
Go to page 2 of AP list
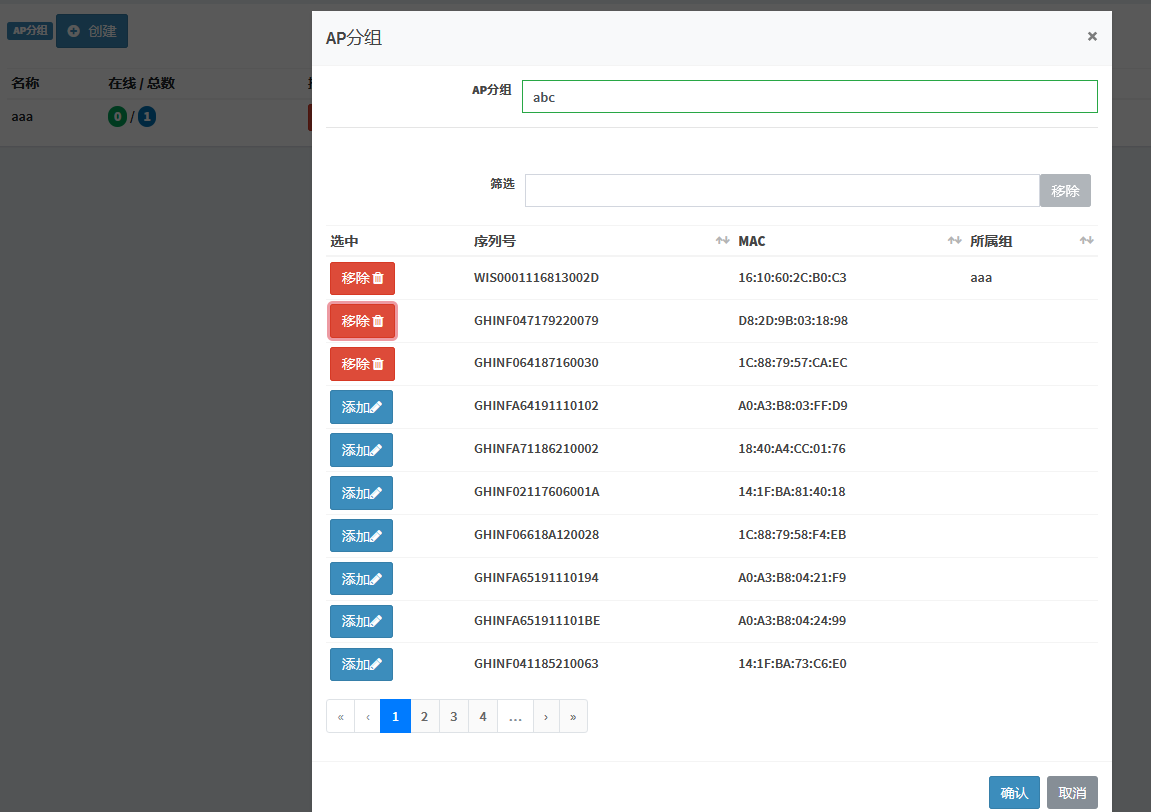(x=424, y=716)
